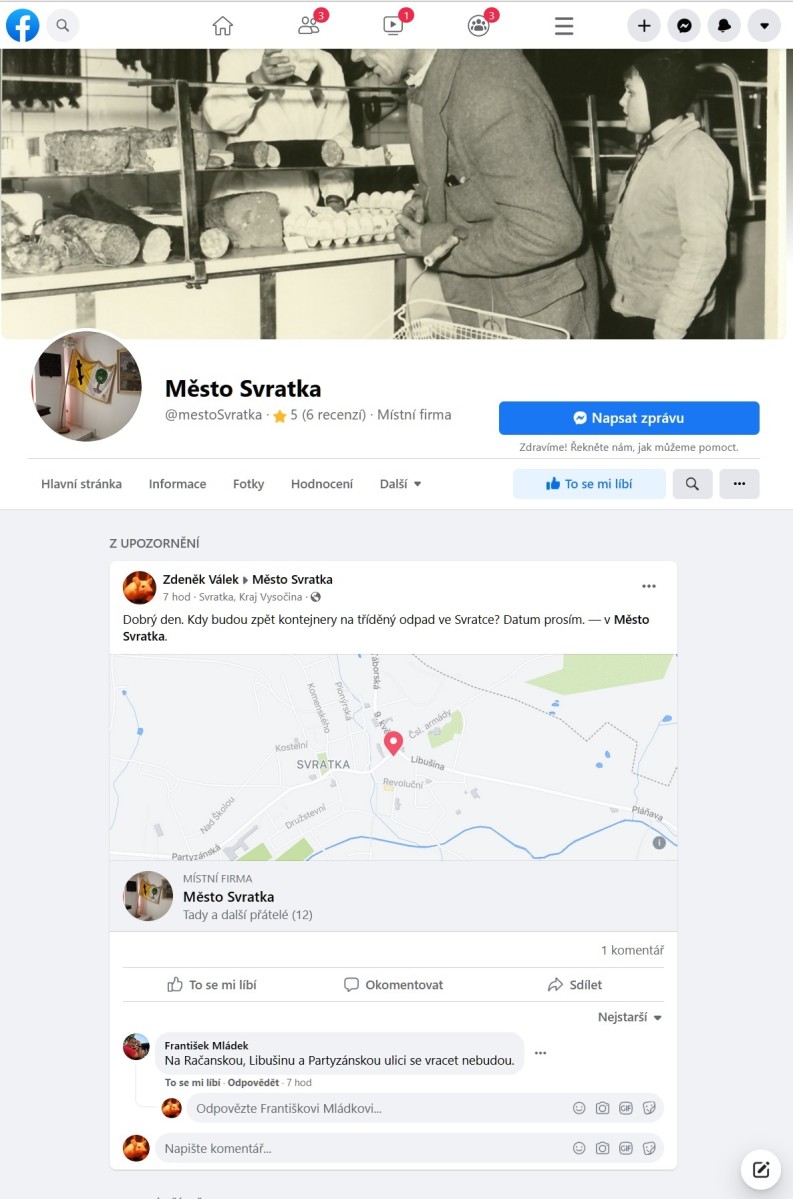Open the Watch video icon
Image resolution: width=793 pixels, height=1199 pixels.
pyautogui.click(x=393, y=25)
